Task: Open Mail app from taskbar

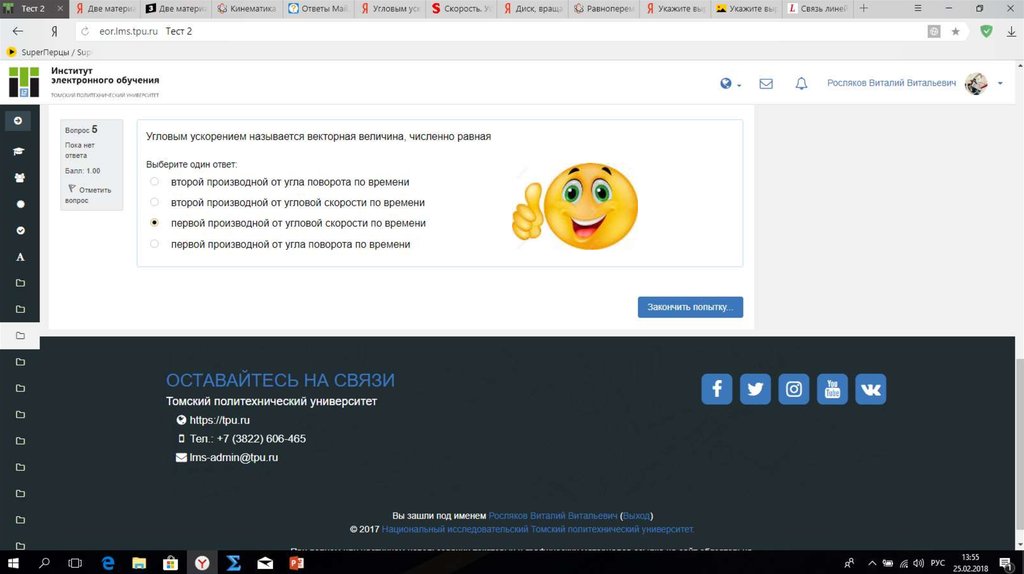Action: (x=265, y=563)
